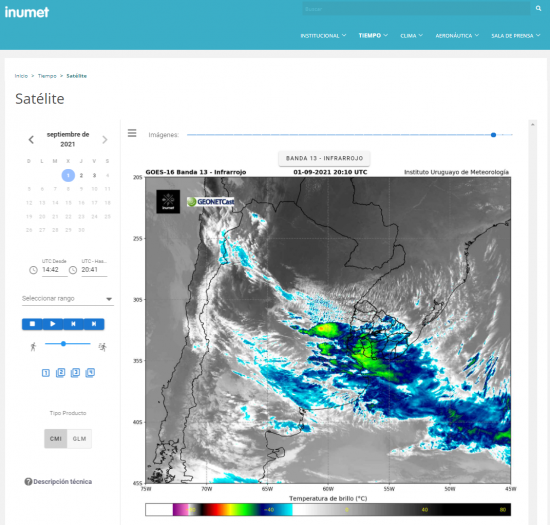Select CMI product type

click(56, 439)
